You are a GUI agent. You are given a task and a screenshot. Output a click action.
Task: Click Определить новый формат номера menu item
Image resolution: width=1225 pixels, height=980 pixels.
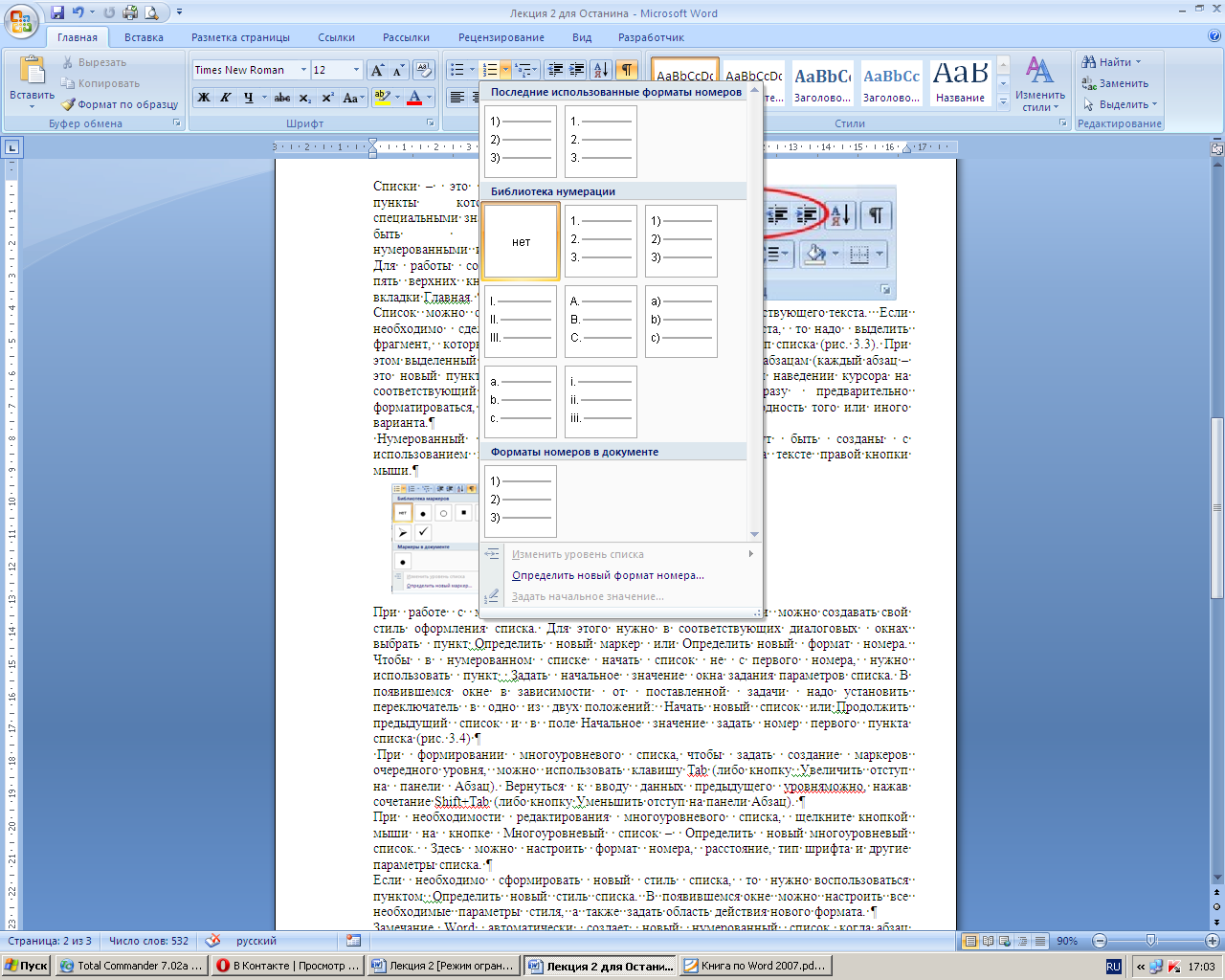pyautogui.click(x=608, y=575)
